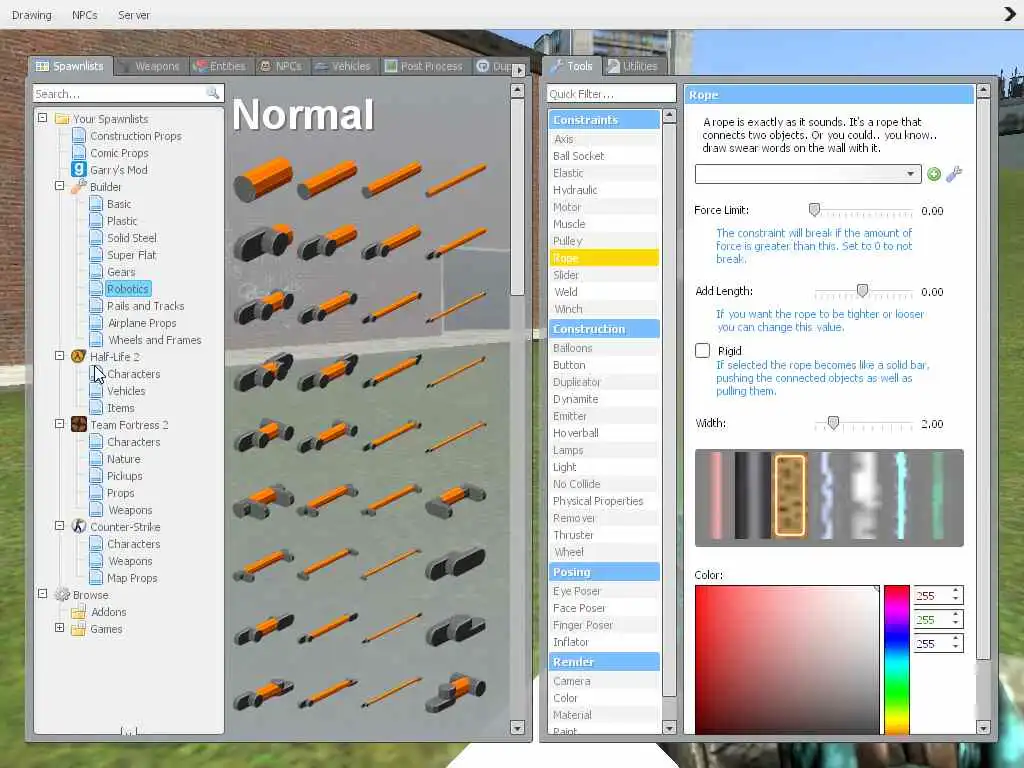Collapse the Builder tree node

(x=59, y=186)
